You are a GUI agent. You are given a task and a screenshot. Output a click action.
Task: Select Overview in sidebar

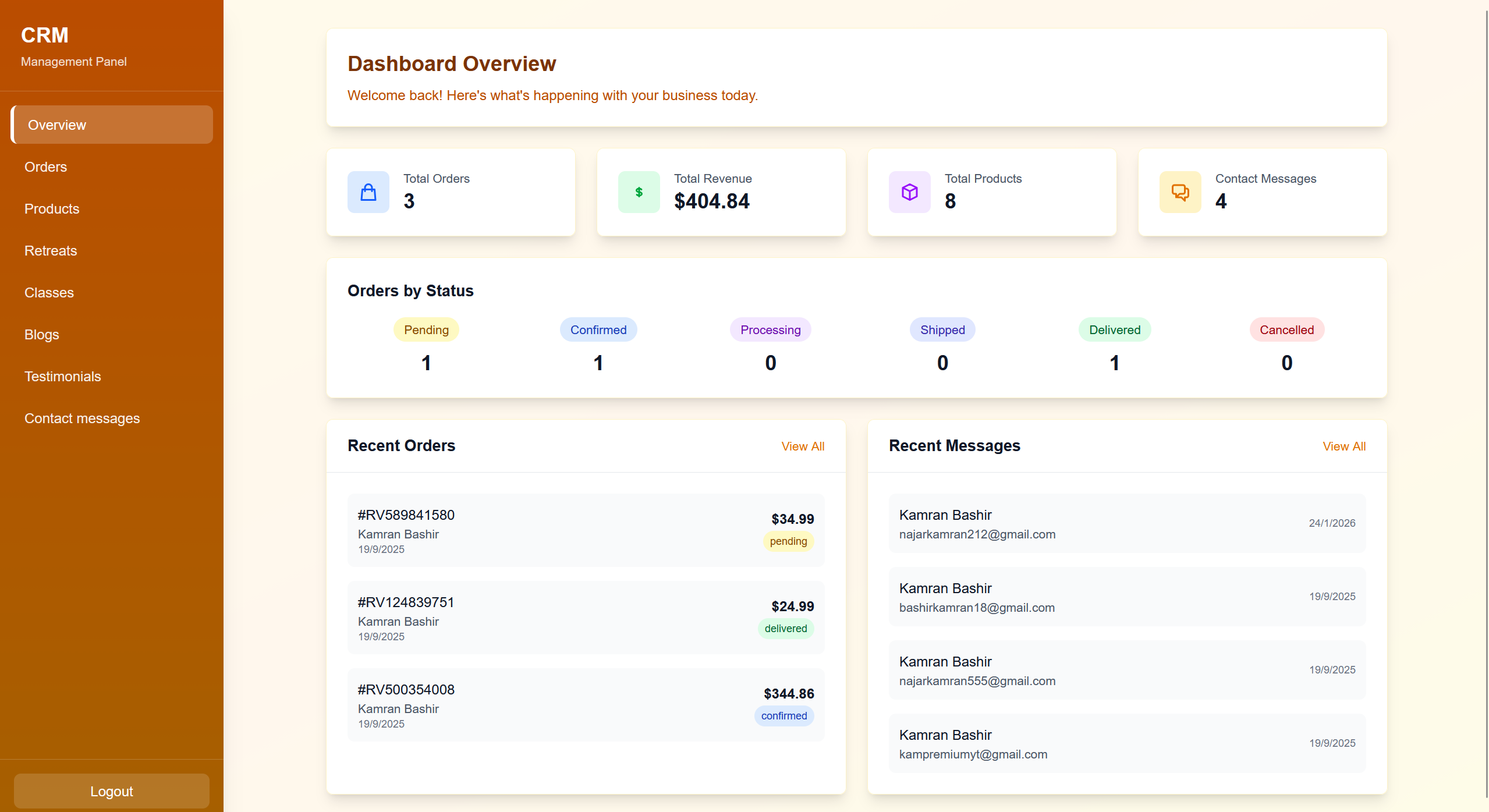(56, 125)
